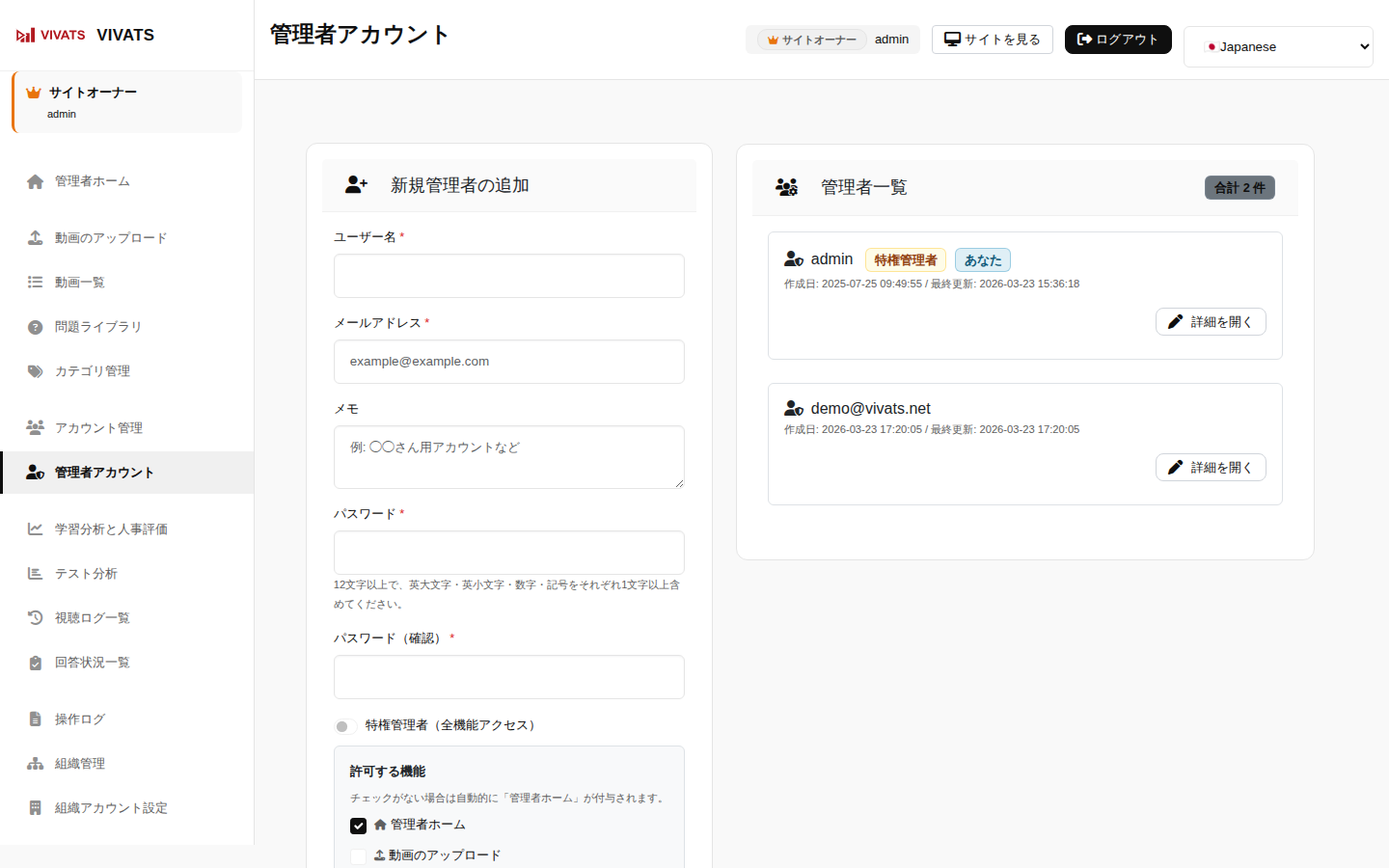Click the user icon beside demo@vivats.net
This screenshot has width=1389, height=868.
[x=794, y=409]
